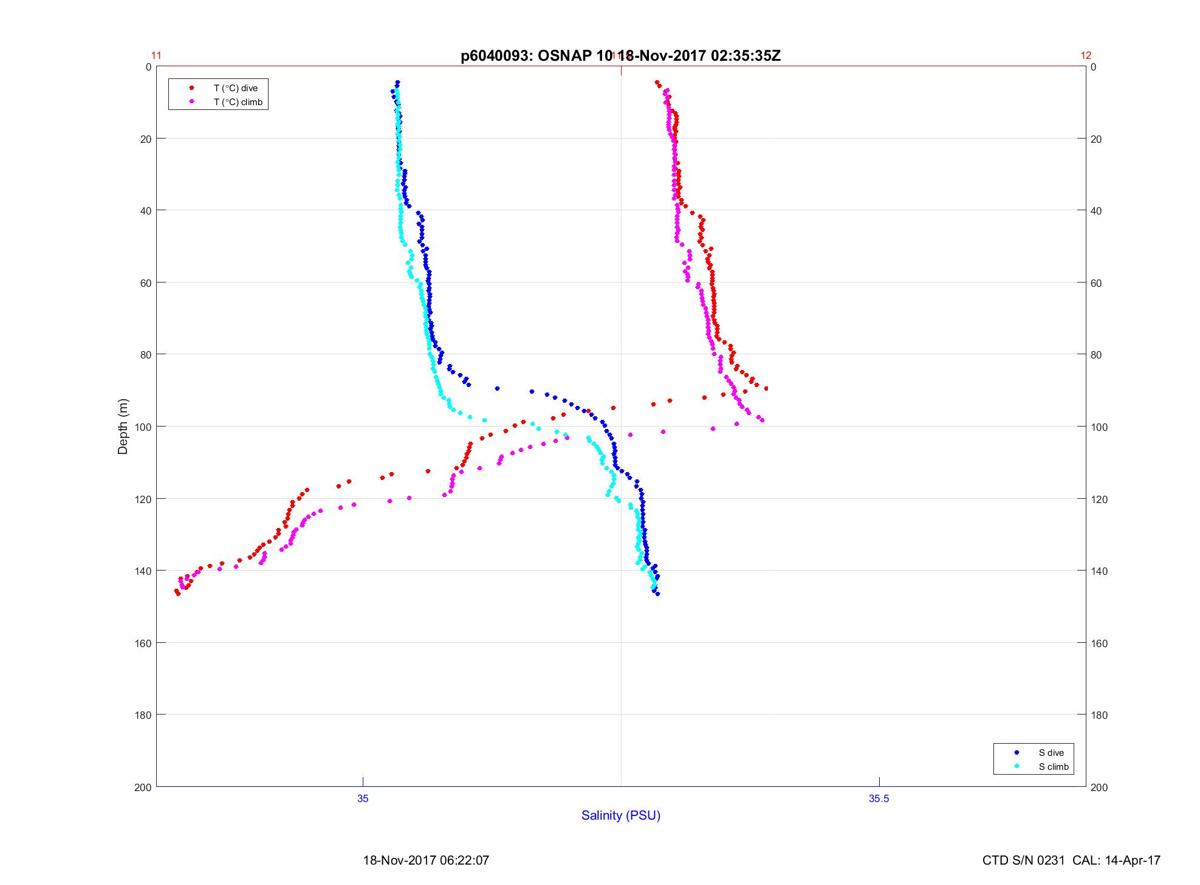1200x885 pixels.
Task: Click the red dive temperature legend marker
Action: pyautogui.click(x=191, y=88)
